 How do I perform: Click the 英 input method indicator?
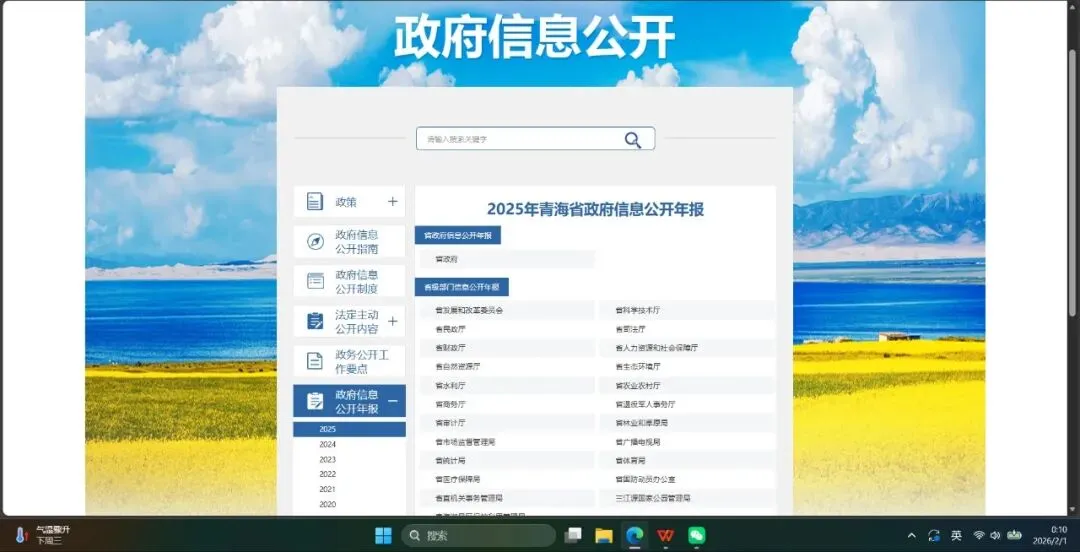click(x=956, y=535)
